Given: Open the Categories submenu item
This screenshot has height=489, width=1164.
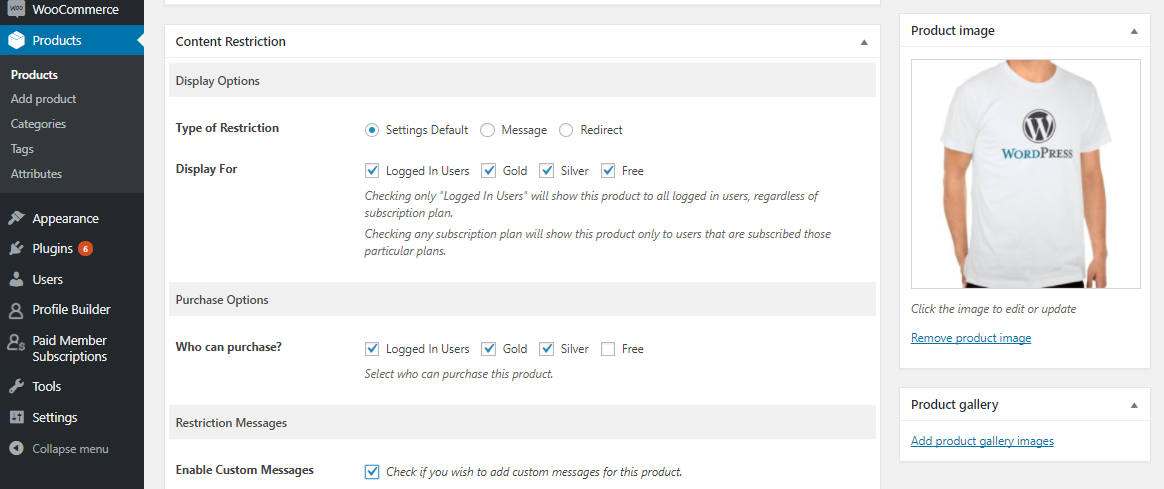Looking at the screenshot, I should click(39, 124).
